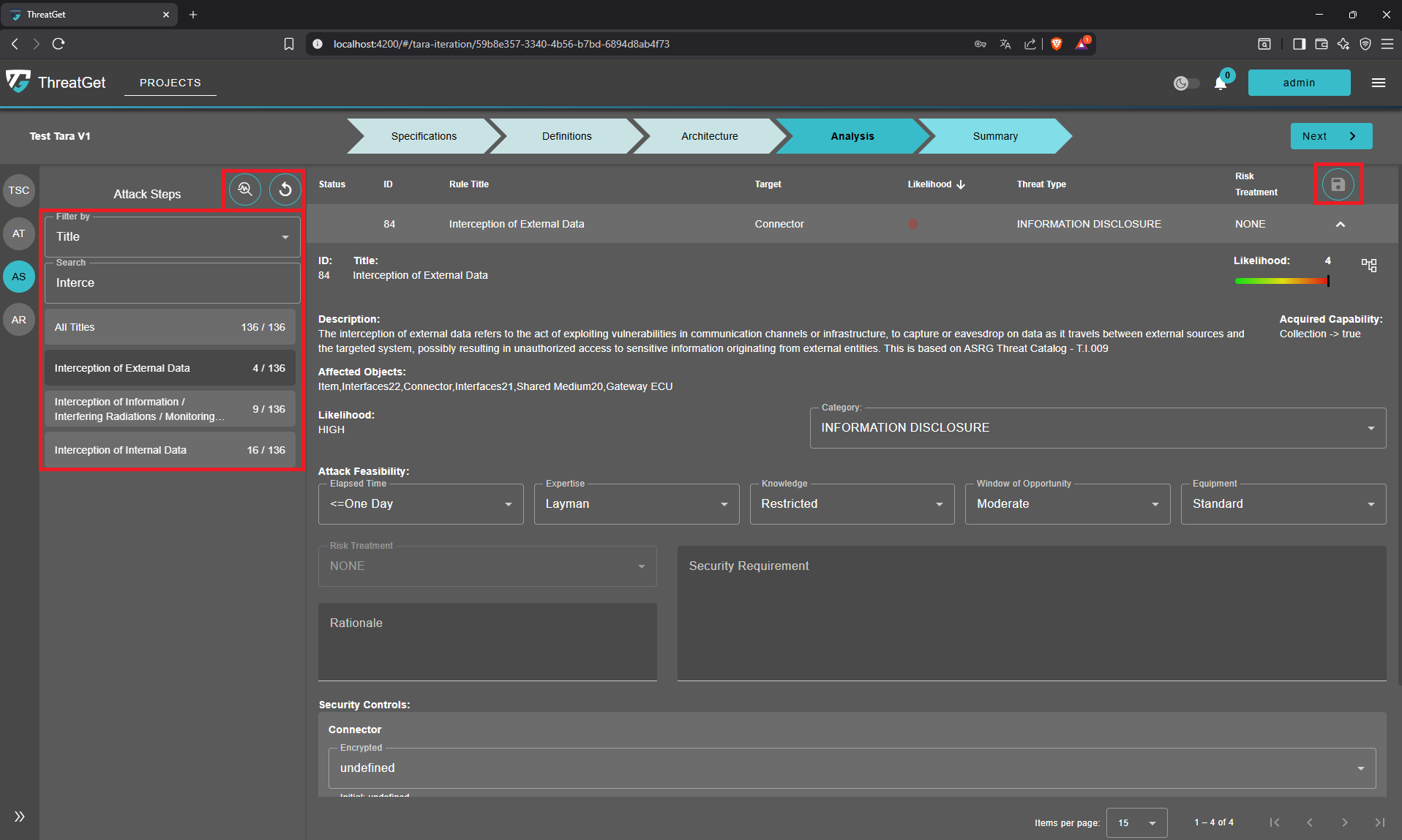1402x840 pixels.
Task: Open the 'Items per page' dropdown
Action: [1136, 822]
